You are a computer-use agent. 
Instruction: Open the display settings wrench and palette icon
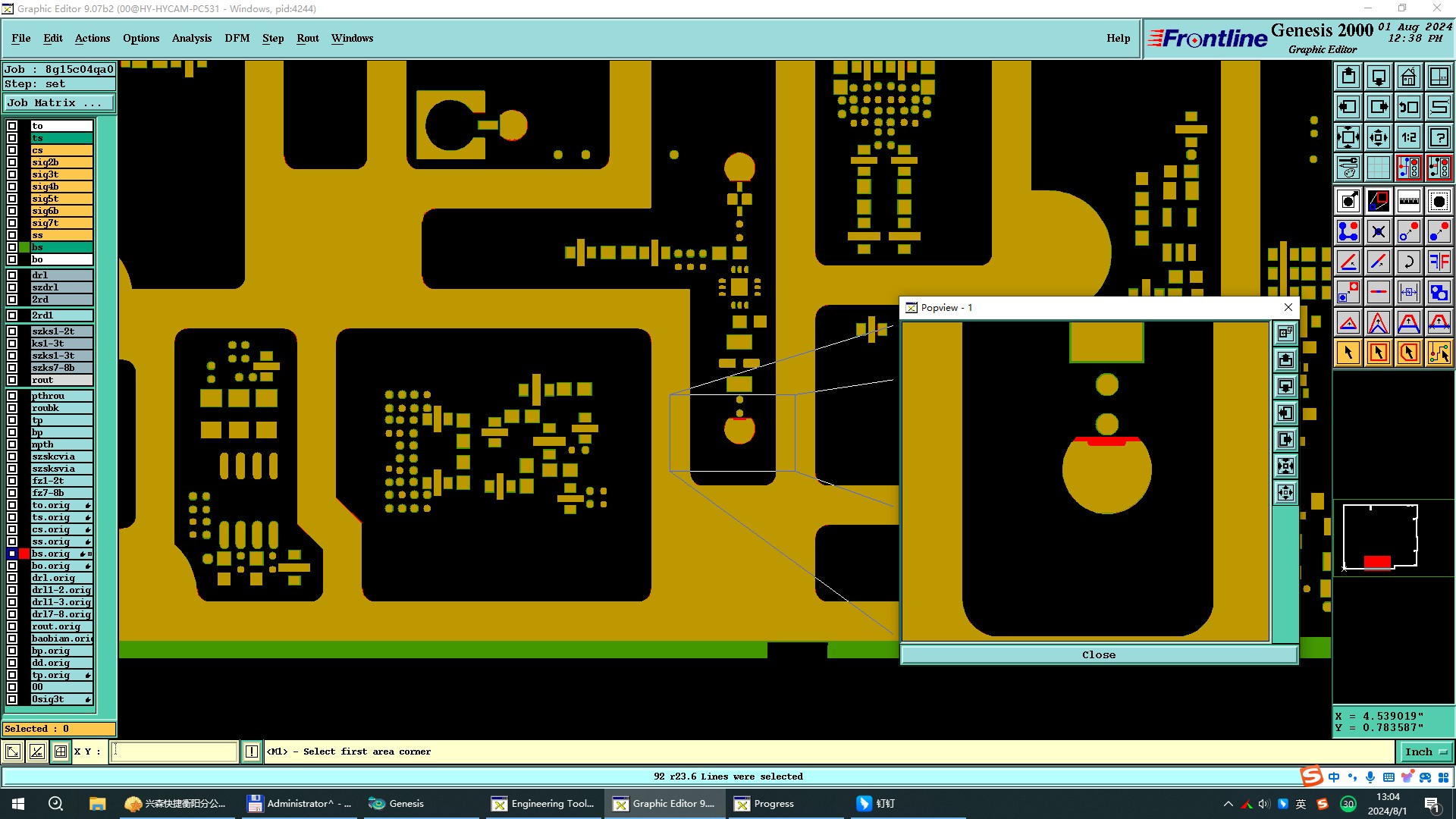click(1348, 168)
